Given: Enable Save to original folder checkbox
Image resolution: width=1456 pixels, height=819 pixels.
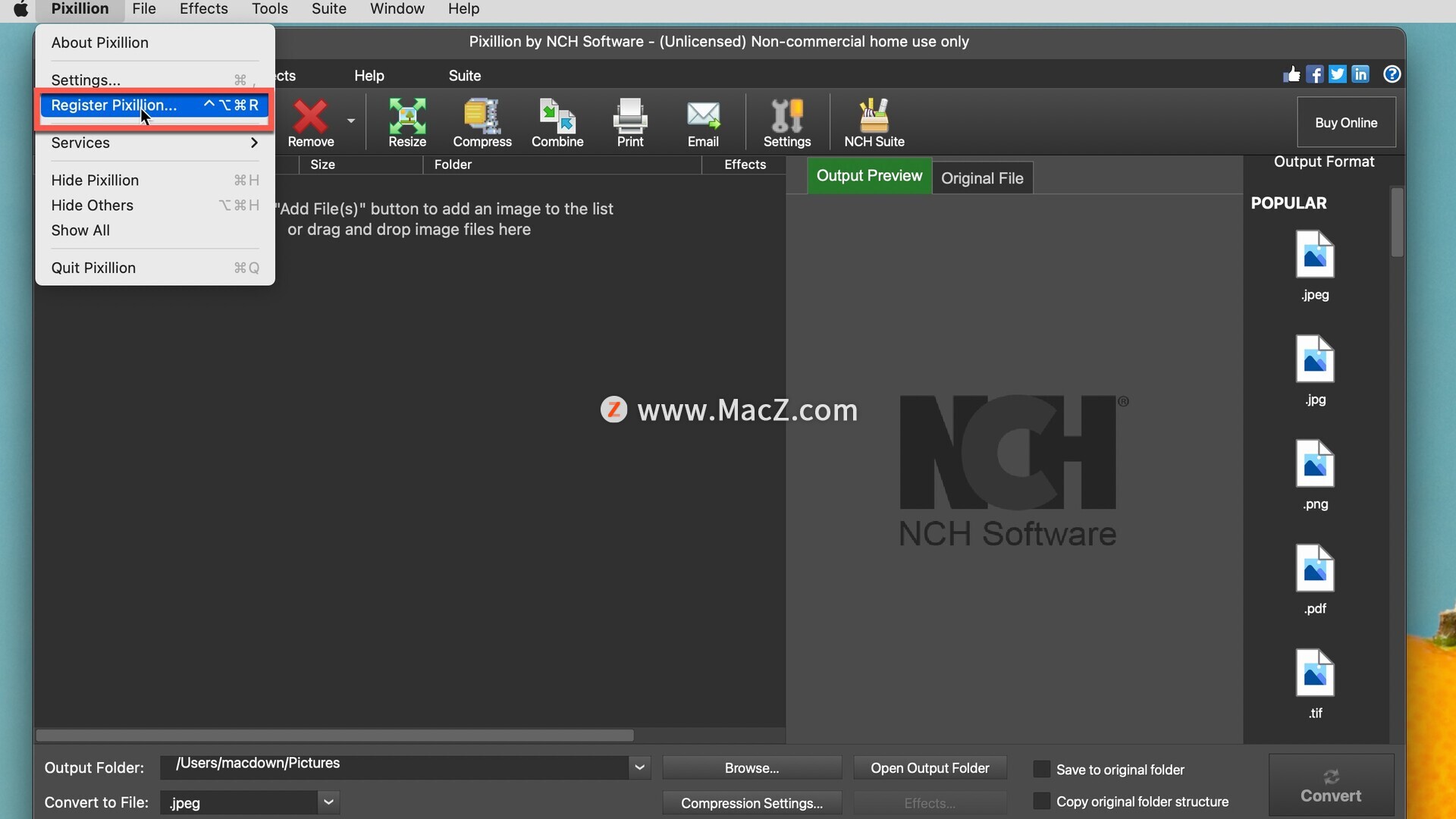Looking at the screenshot, I should tap(1042, 769).
